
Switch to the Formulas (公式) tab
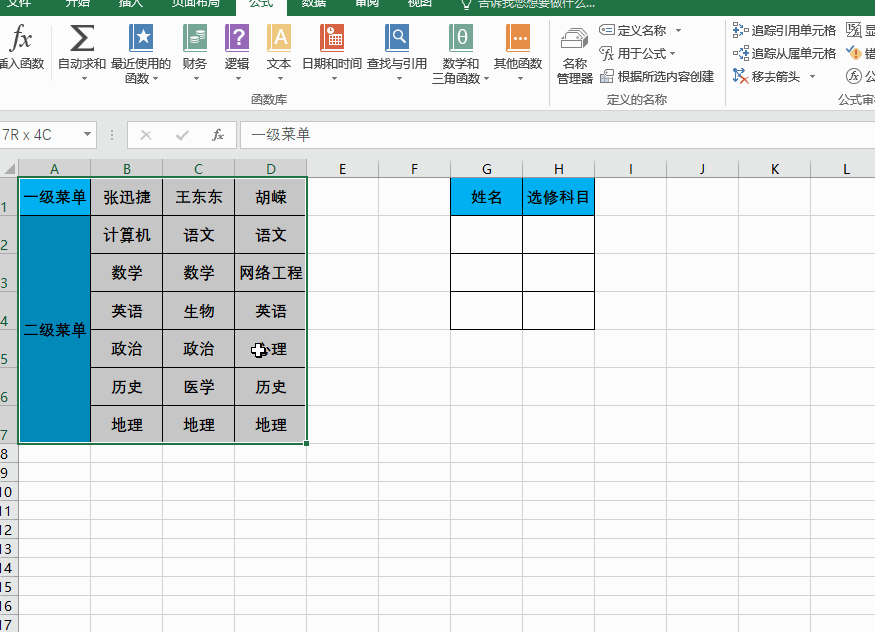[x=261, y=4]
